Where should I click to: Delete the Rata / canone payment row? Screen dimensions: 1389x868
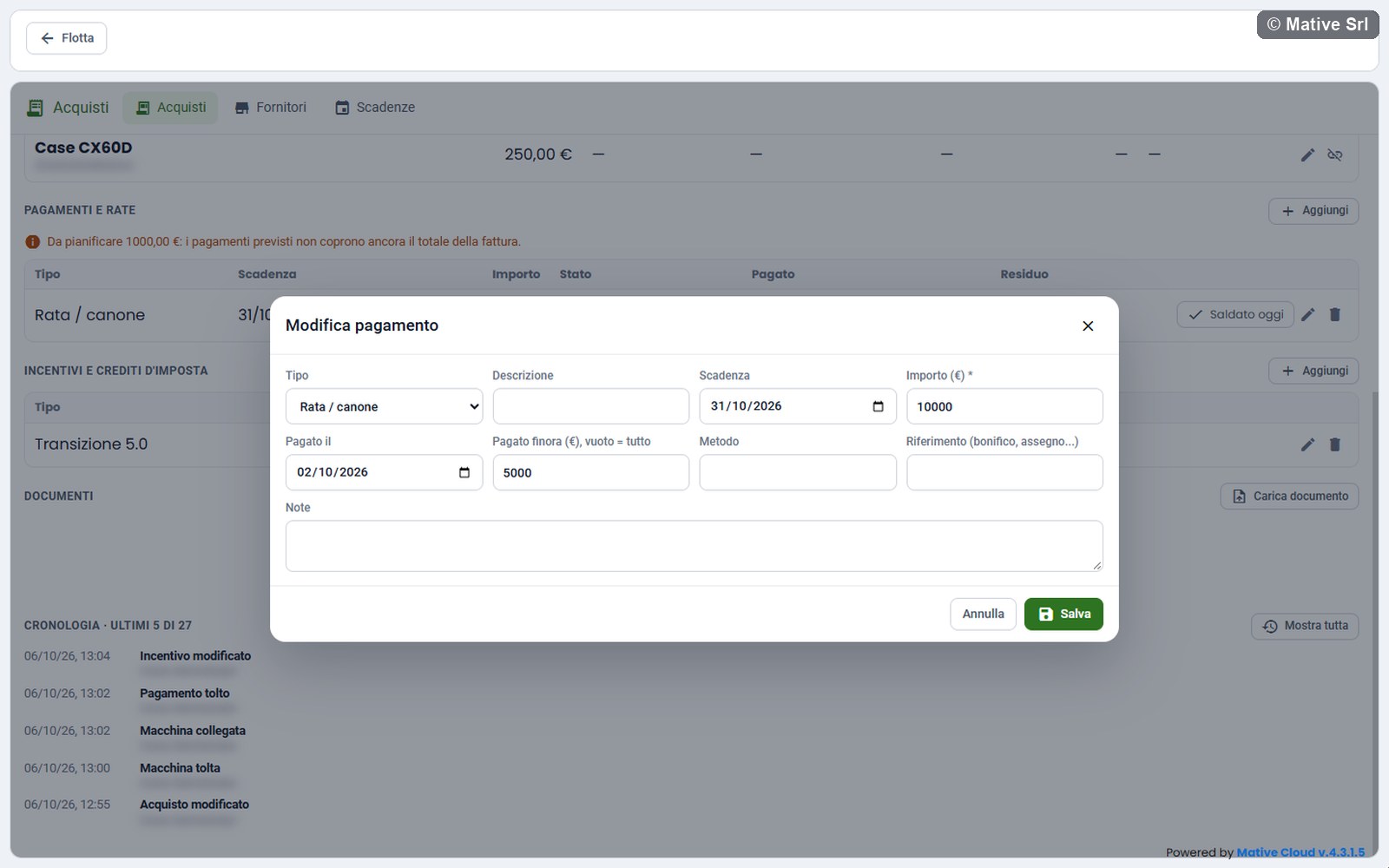[x=1335, y=314]
